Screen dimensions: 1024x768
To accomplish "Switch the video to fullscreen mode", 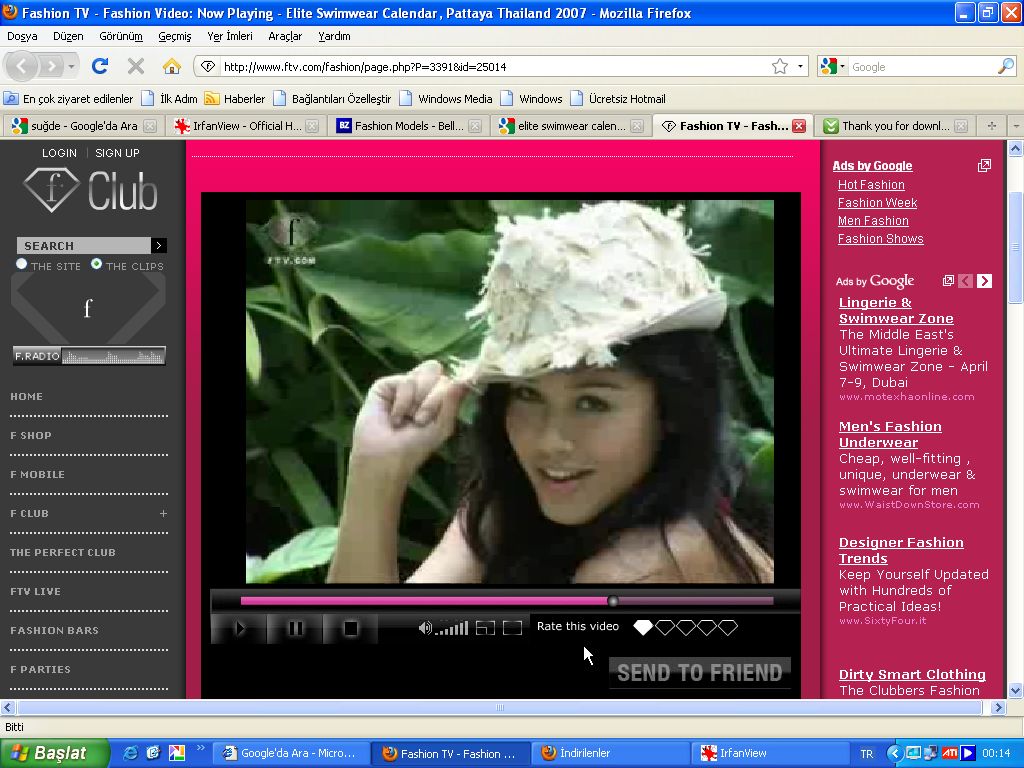I will click(512, 628).
